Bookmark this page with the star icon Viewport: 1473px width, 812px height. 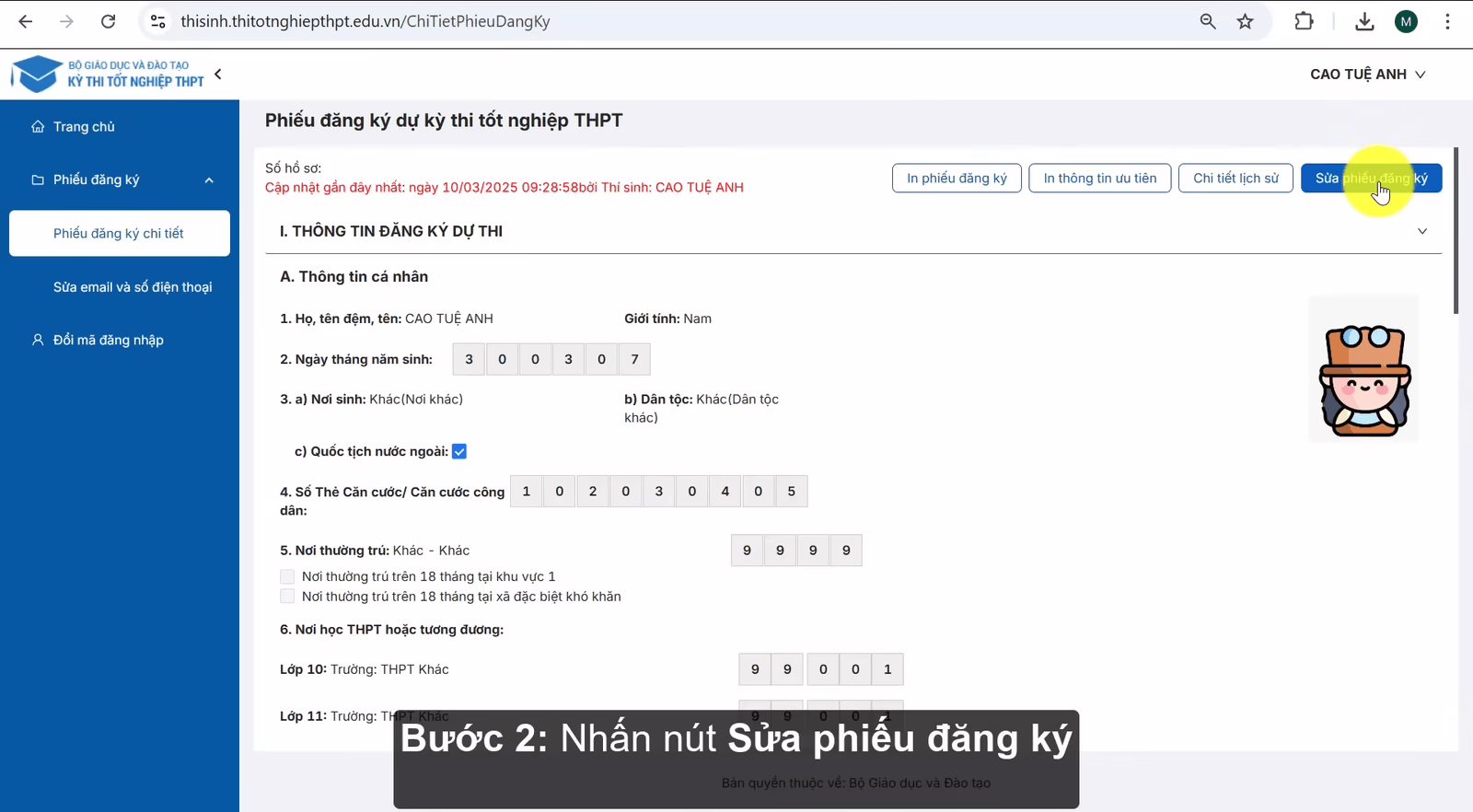coord(1246,21)
